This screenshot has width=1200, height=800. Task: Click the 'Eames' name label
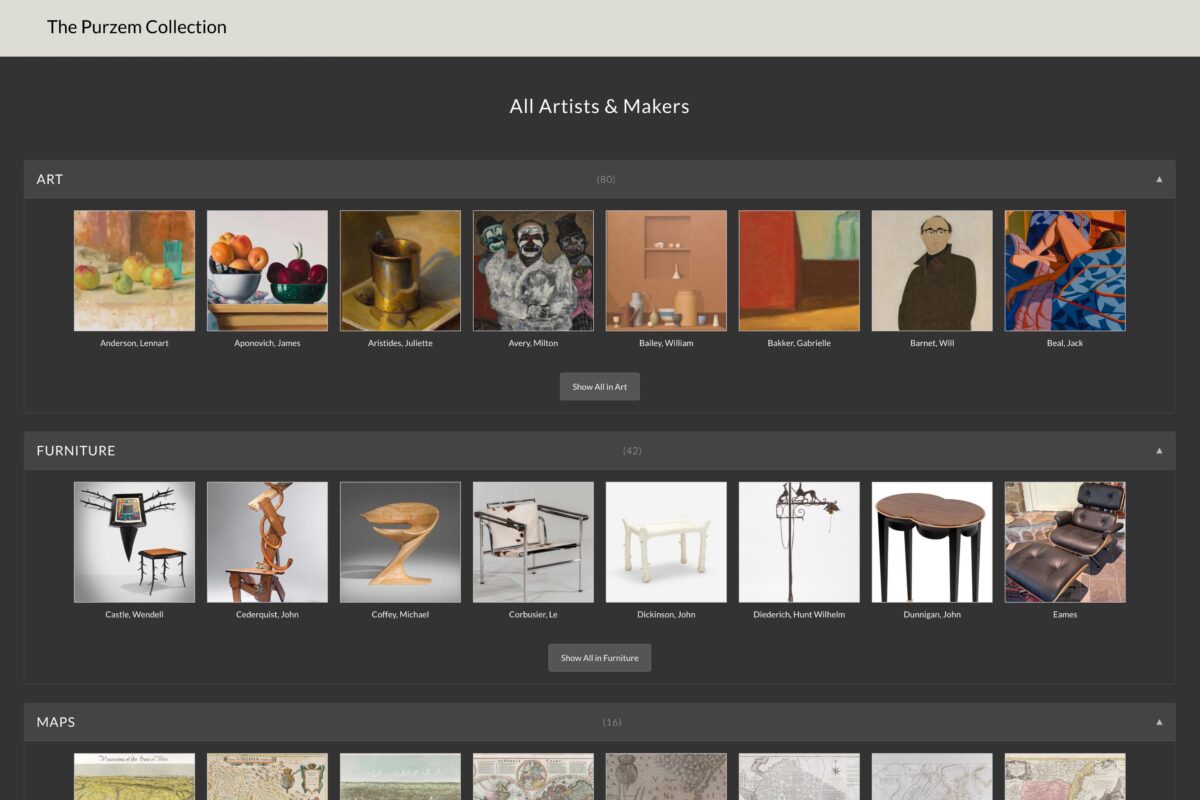[x=1065, y=615]
